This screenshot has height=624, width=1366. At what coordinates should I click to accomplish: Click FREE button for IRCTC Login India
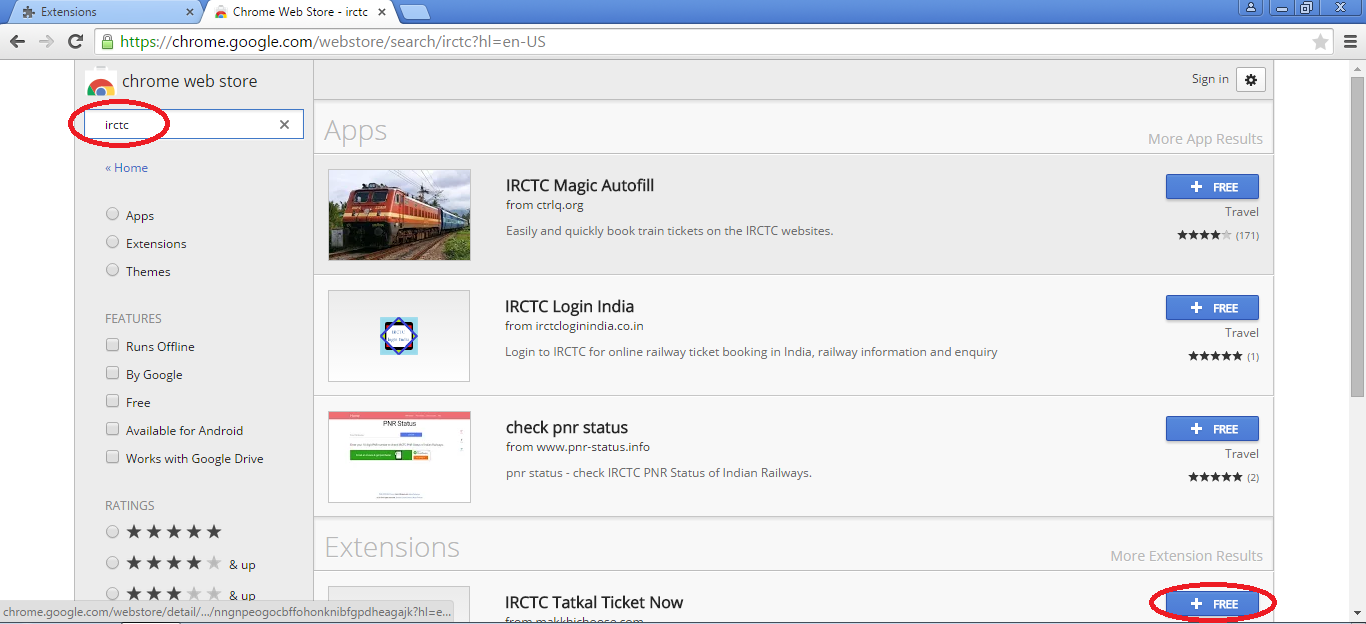tap(1212, 308)
